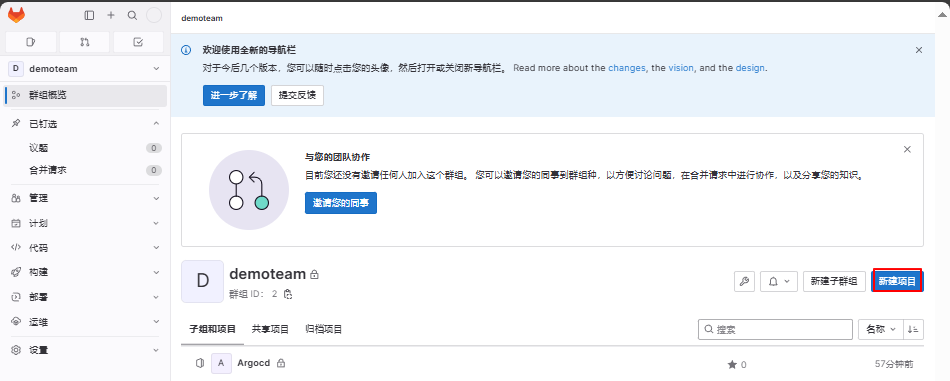The width and height of the screenshot is (950, 381).
Task: Open the changes link
Action: (x=626, y=68)
